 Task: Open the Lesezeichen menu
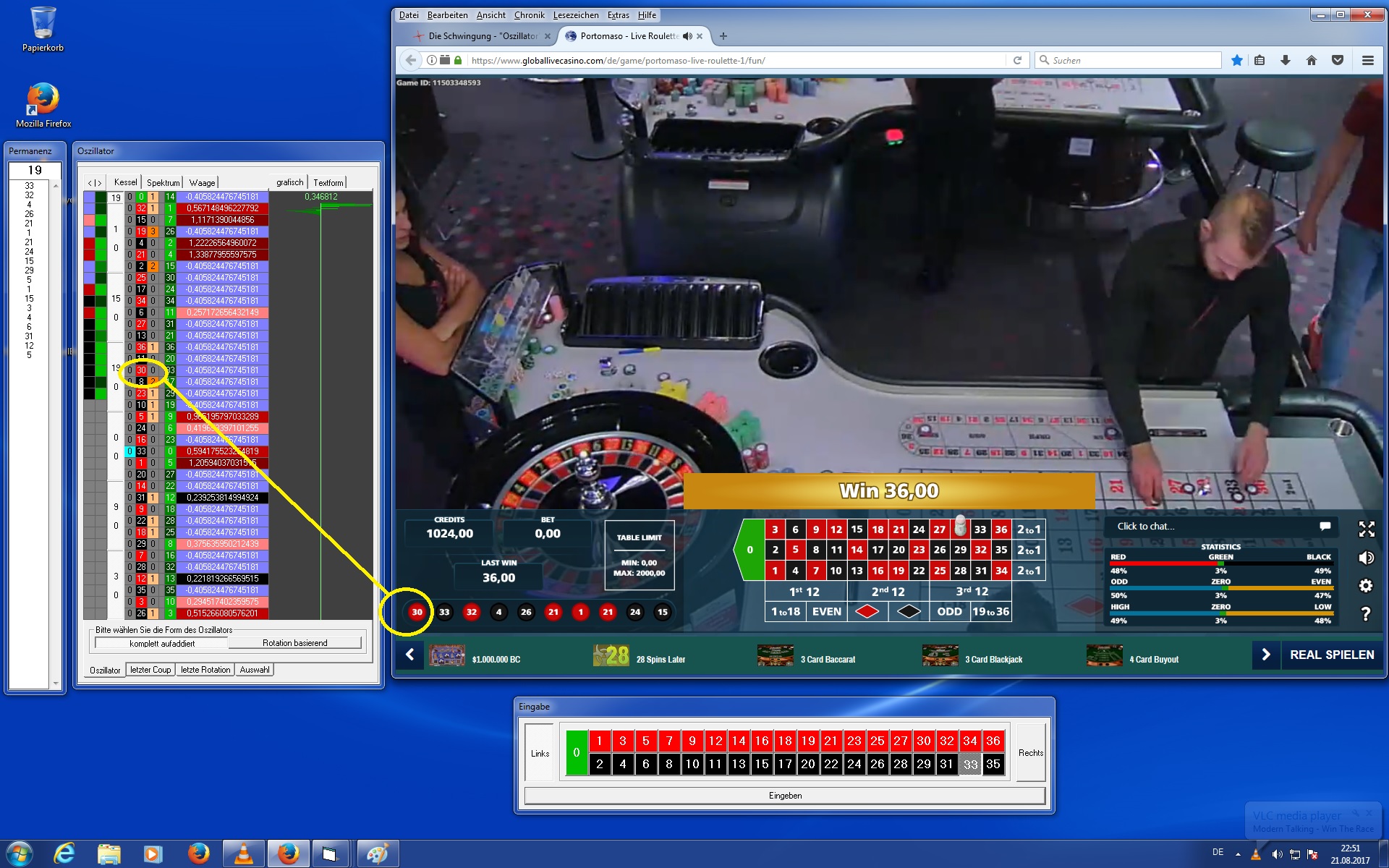[x=576, y=15]
